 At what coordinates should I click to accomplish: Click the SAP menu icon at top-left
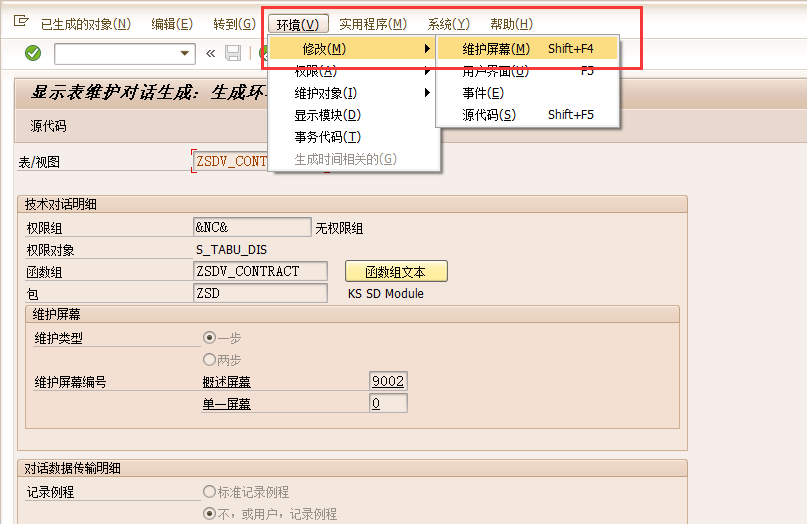click(x=19, y=22)
